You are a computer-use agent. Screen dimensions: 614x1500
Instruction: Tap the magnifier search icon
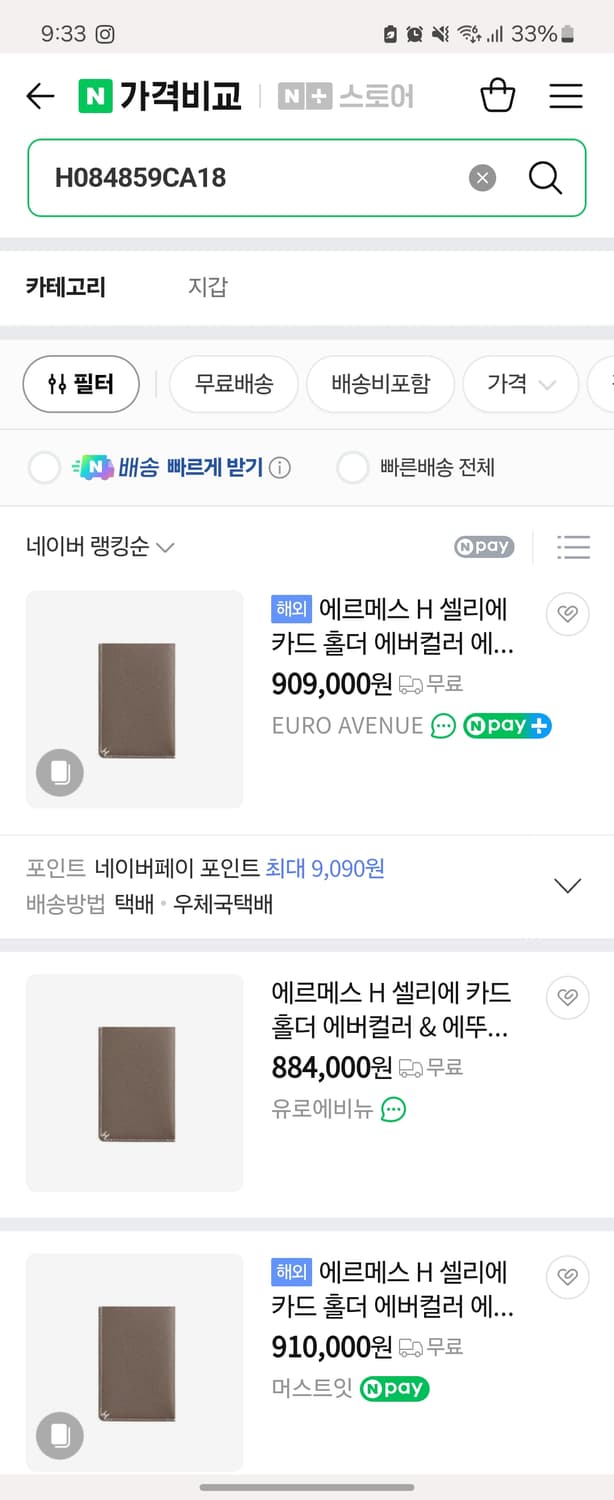tap(545, 178)
